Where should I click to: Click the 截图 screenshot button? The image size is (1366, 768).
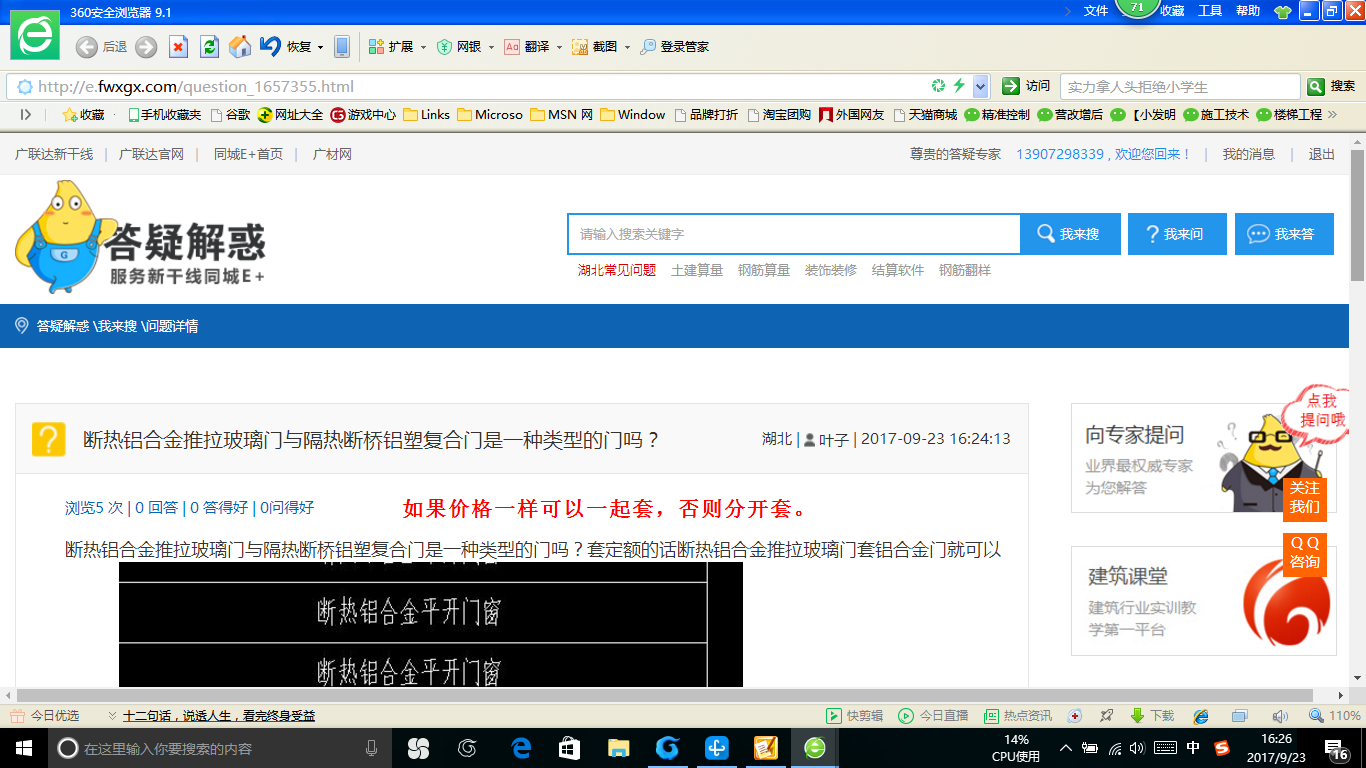click(594, 47)
